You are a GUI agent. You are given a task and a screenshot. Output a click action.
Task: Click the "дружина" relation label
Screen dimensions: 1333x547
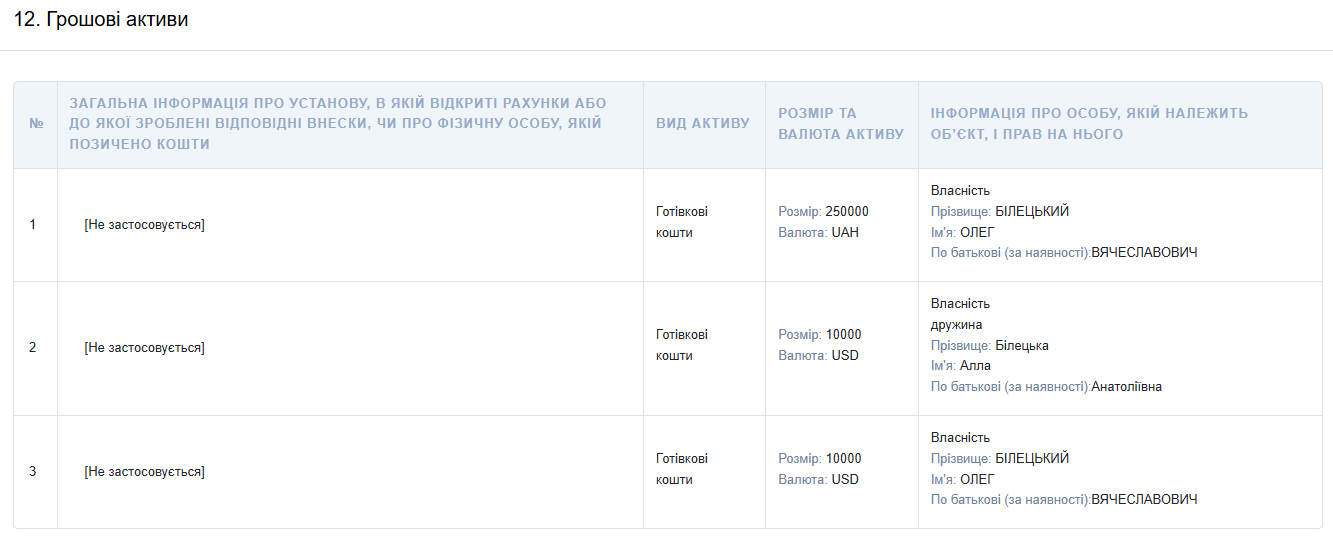tap(956, 325)
